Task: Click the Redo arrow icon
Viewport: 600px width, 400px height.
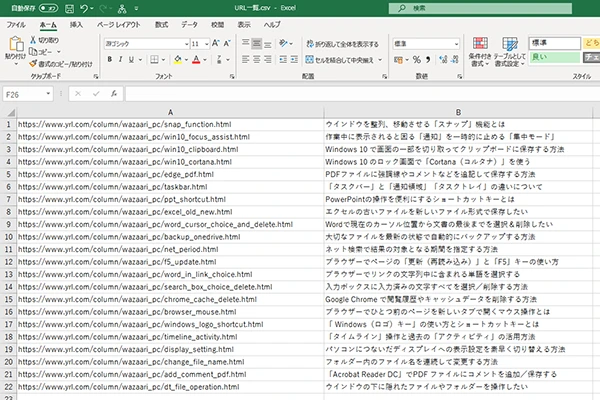Action: point(103,8)
